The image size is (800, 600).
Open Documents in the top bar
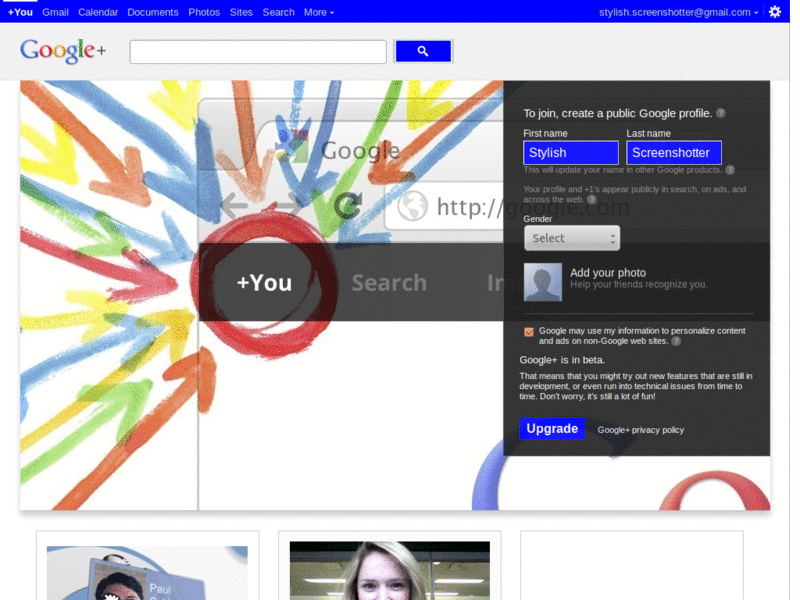[x=153, y=12]
